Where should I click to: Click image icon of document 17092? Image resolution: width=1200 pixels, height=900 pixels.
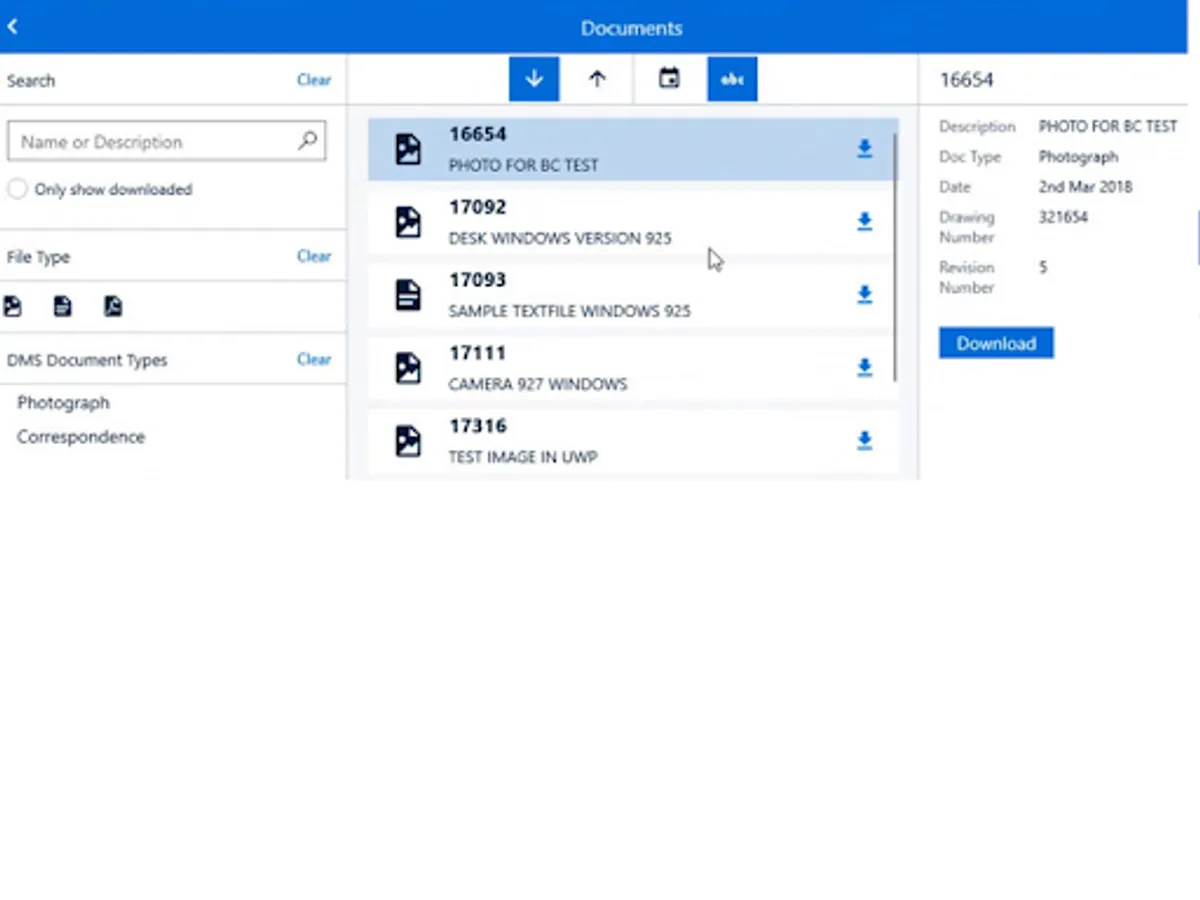[408, 222]
